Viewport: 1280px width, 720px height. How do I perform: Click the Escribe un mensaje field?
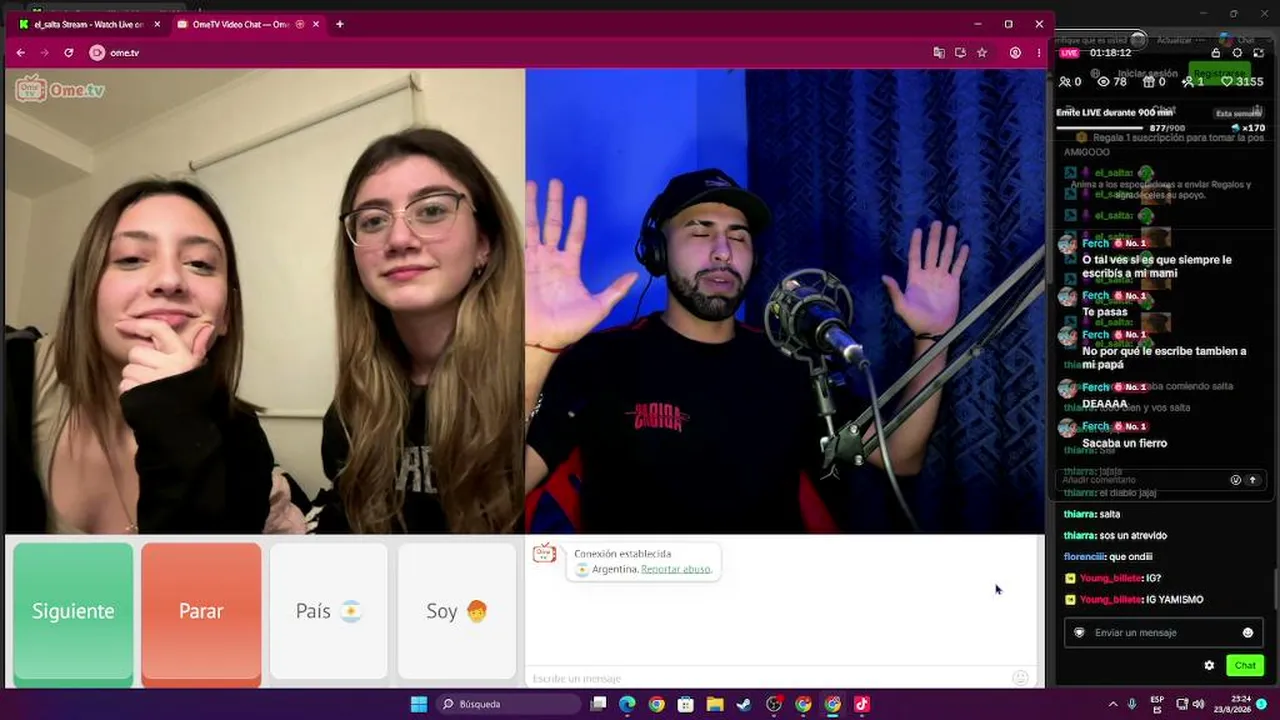770,678
